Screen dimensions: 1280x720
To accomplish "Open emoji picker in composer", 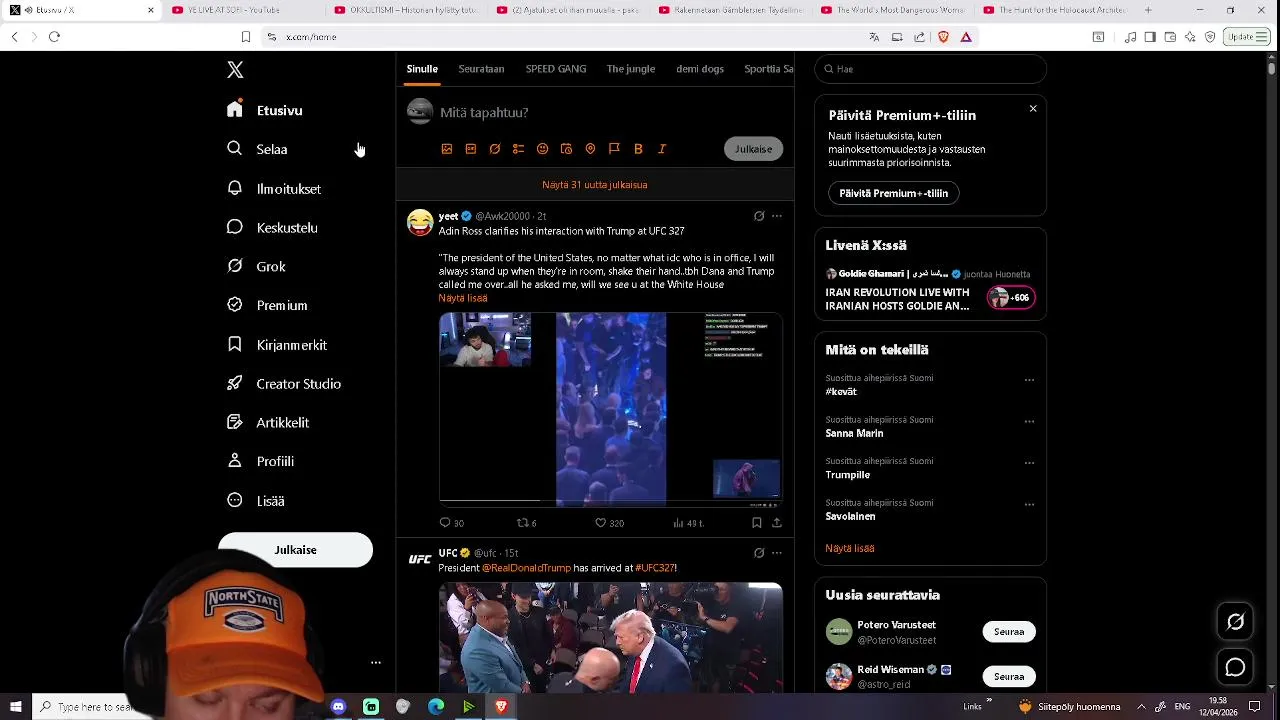I will pyautogui.click(x=542, y=149).
